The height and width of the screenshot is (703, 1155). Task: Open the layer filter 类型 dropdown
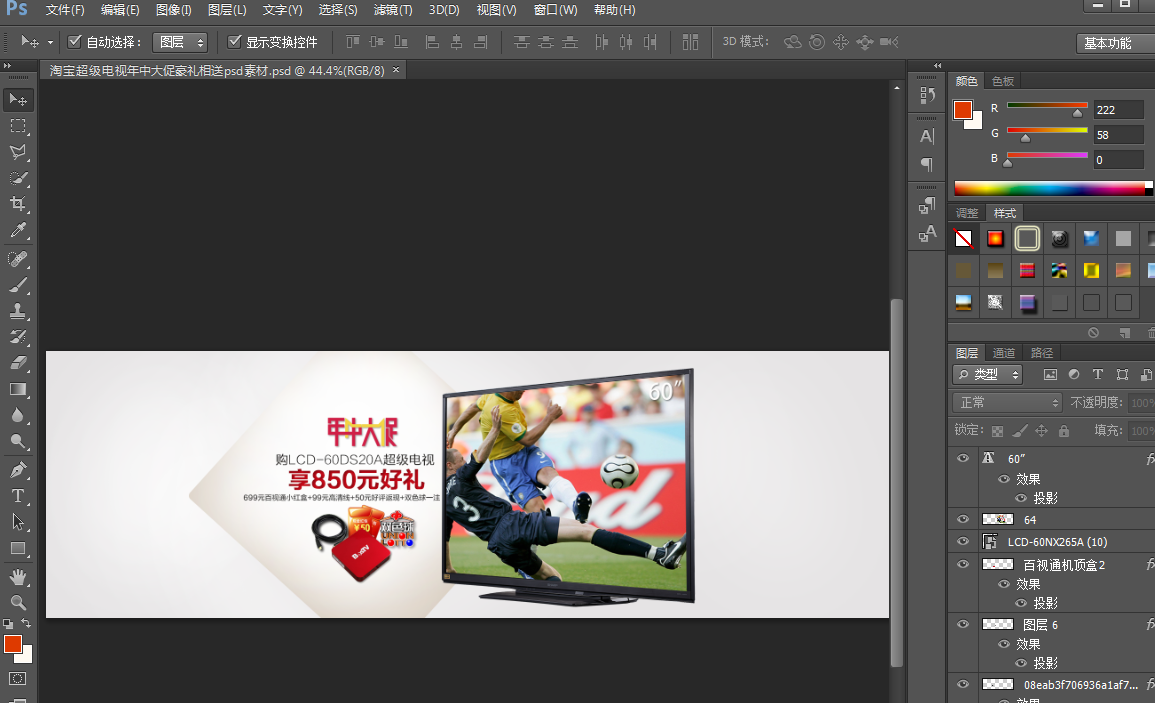(987, 374)
